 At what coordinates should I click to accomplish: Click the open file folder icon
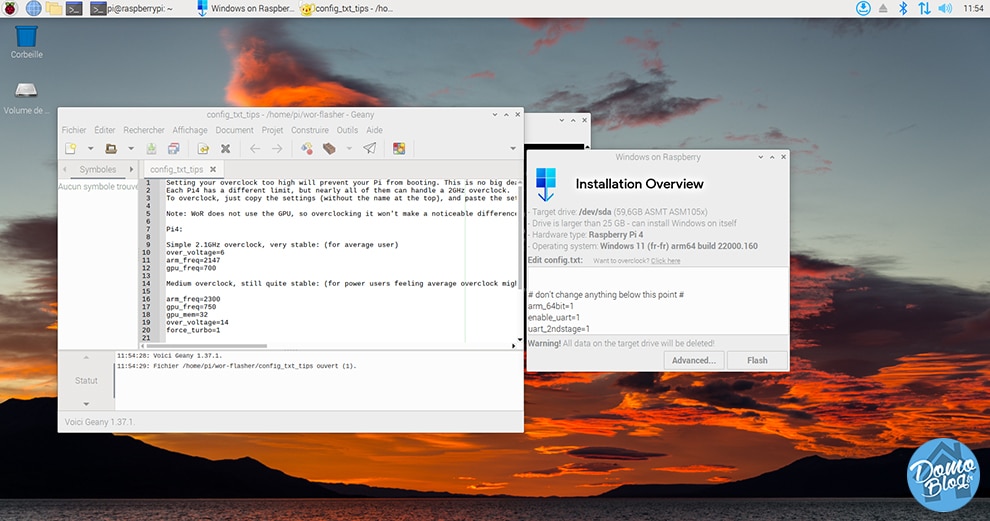click(x=111, y=148)
